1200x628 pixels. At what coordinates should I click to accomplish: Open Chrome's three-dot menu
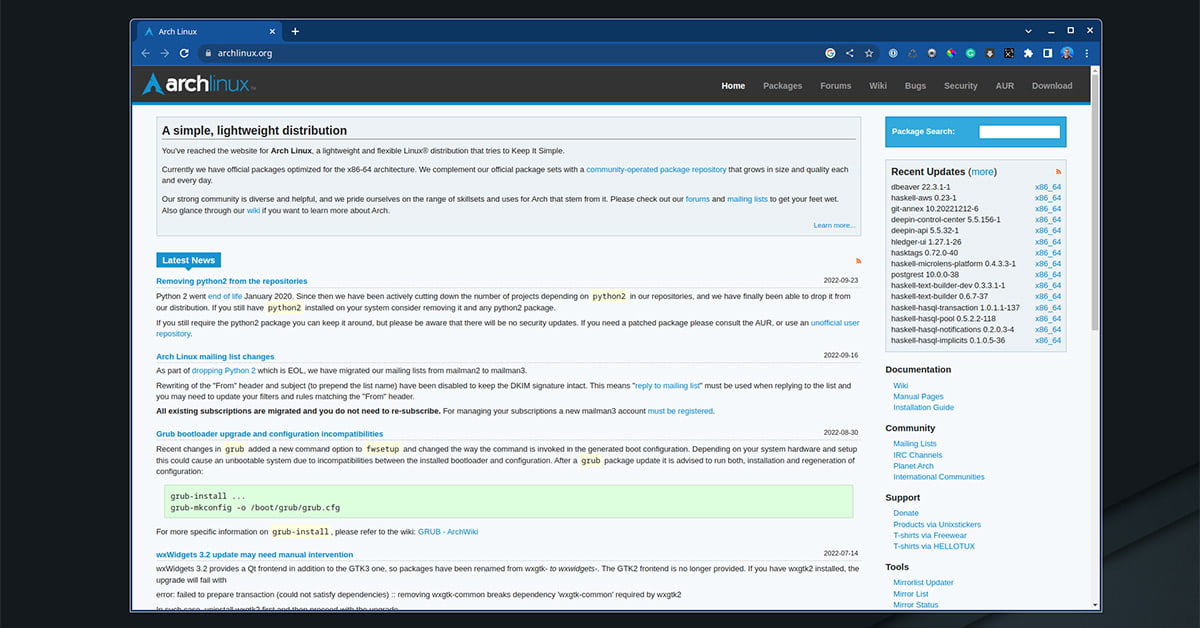coord(1087,53)
